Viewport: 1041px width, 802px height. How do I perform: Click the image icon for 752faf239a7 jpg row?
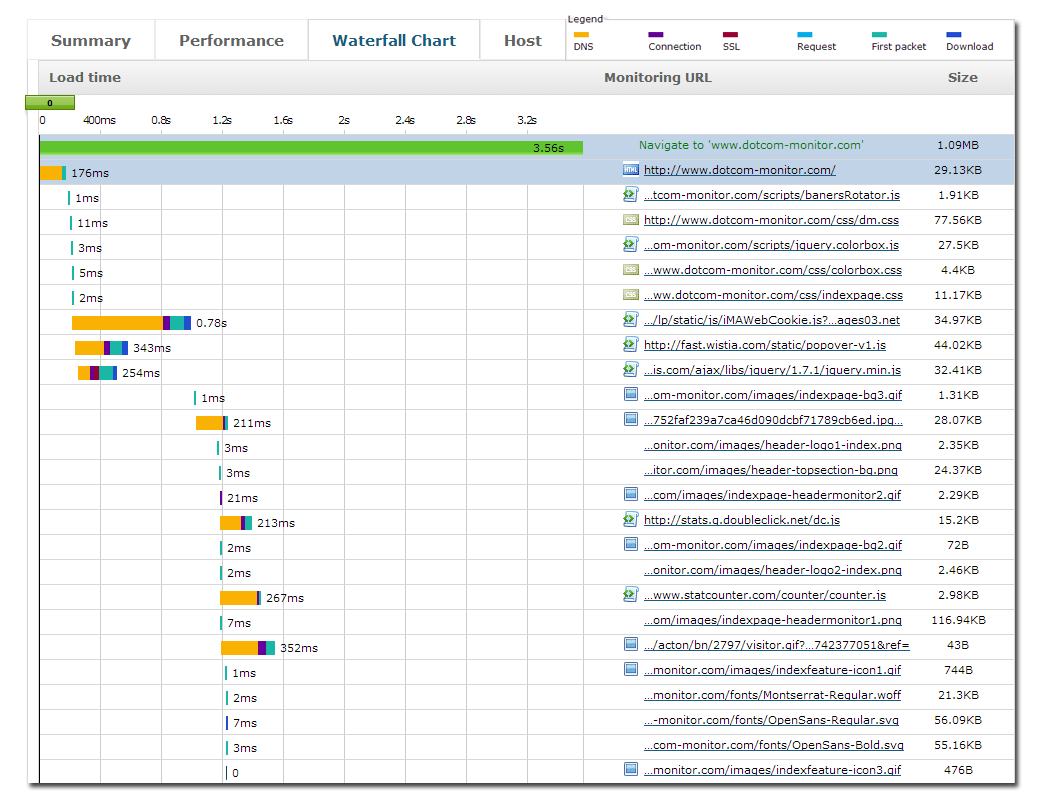(631, 419)
